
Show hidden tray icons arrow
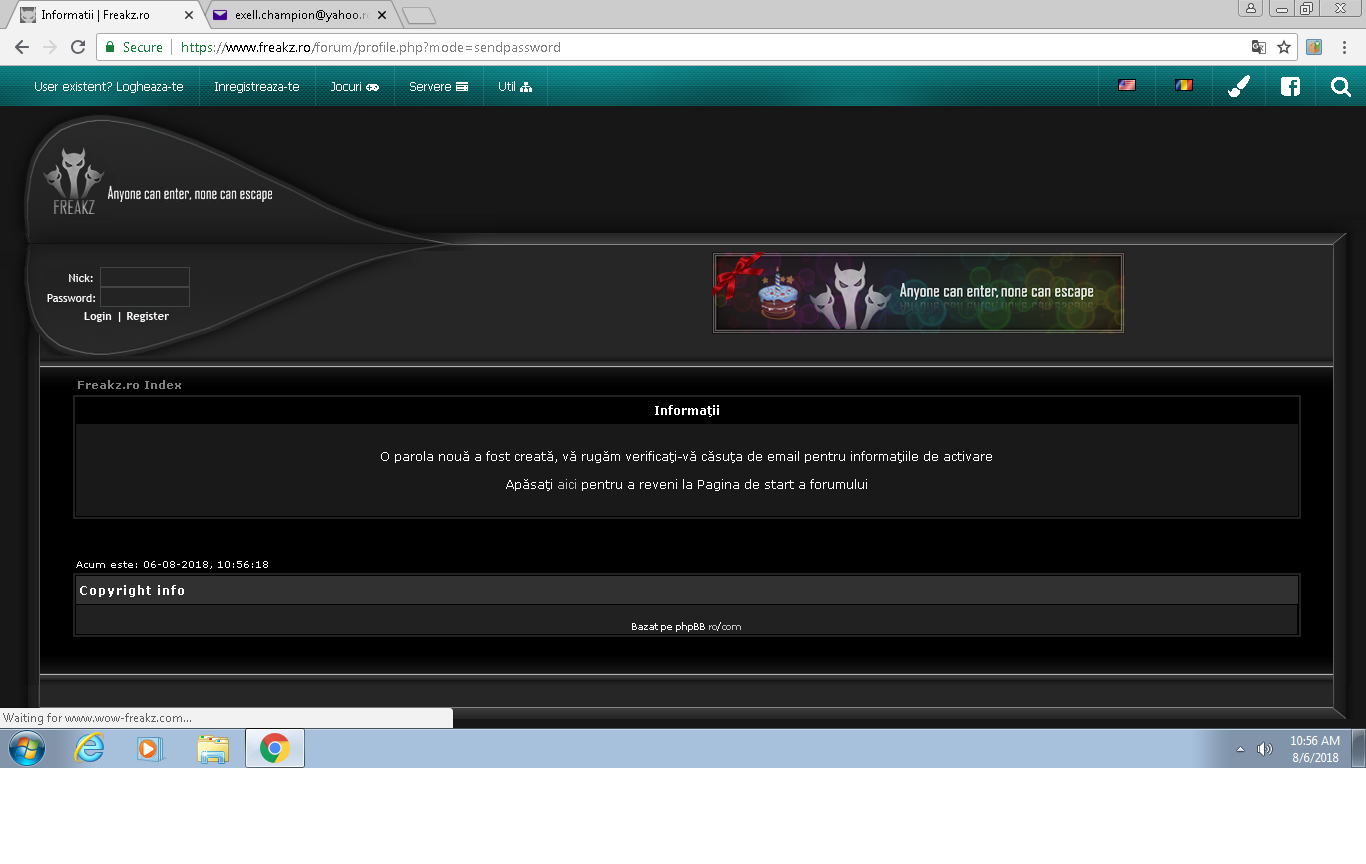(x=1241, y=749)
